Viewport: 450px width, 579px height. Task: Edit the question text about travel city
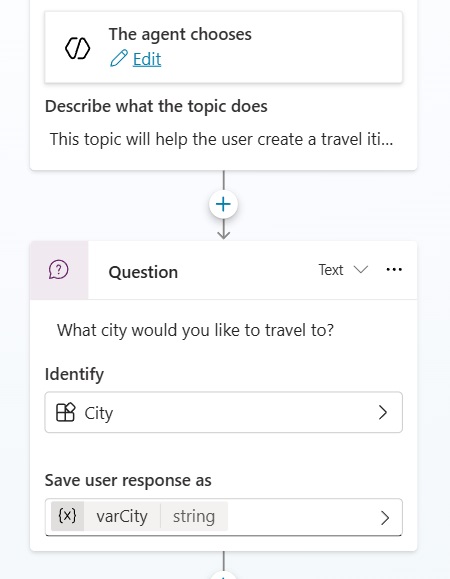click(195, 330)
